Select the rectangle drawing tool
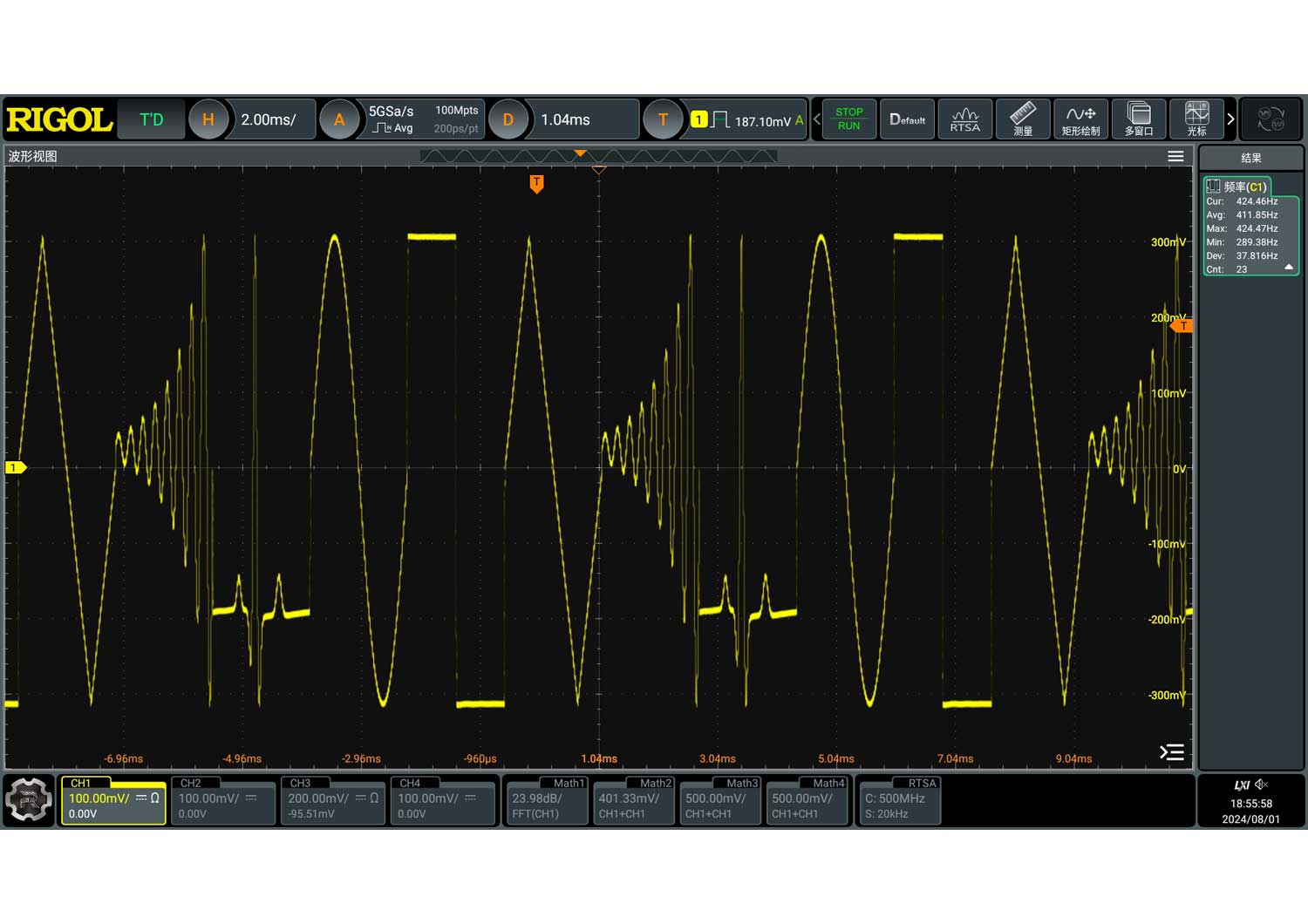Image resolution: width=1308 pixels, height=924 pixels. [x=1080, y=119]
